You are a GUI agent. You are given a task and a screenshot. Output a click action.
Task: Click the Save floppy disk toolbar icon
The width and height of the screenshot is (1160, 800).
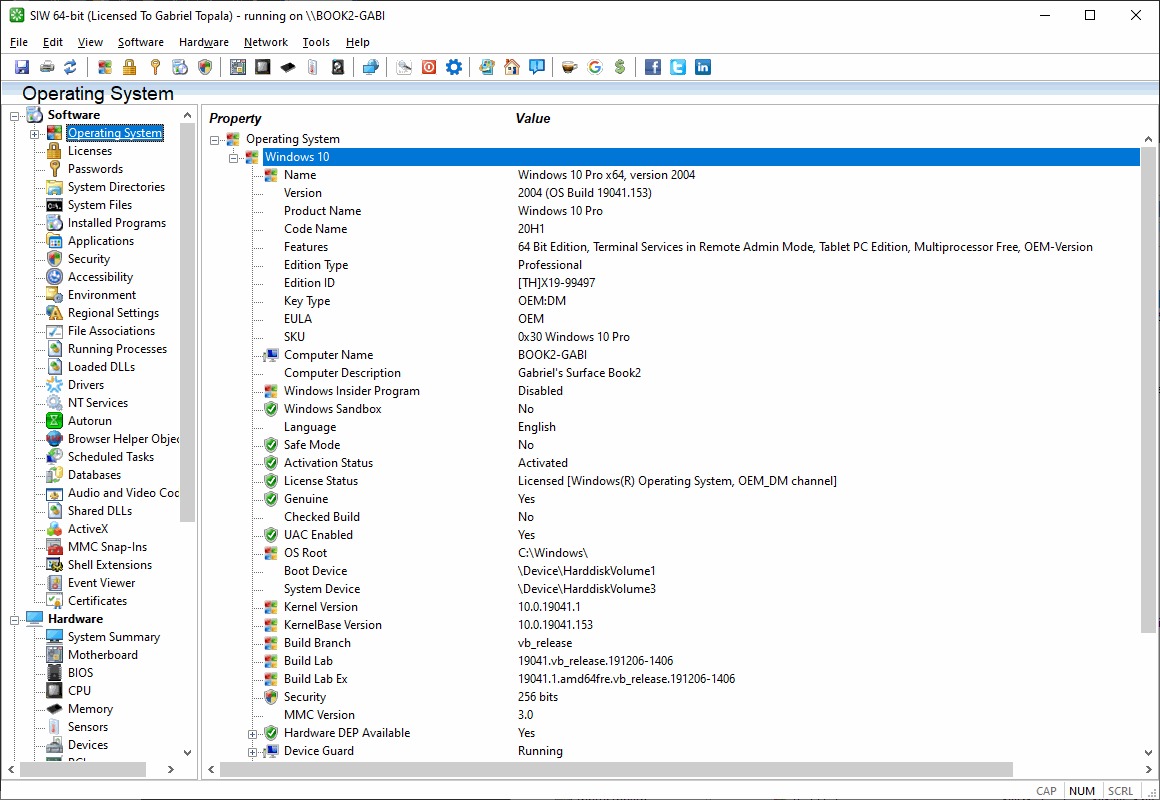22,67
